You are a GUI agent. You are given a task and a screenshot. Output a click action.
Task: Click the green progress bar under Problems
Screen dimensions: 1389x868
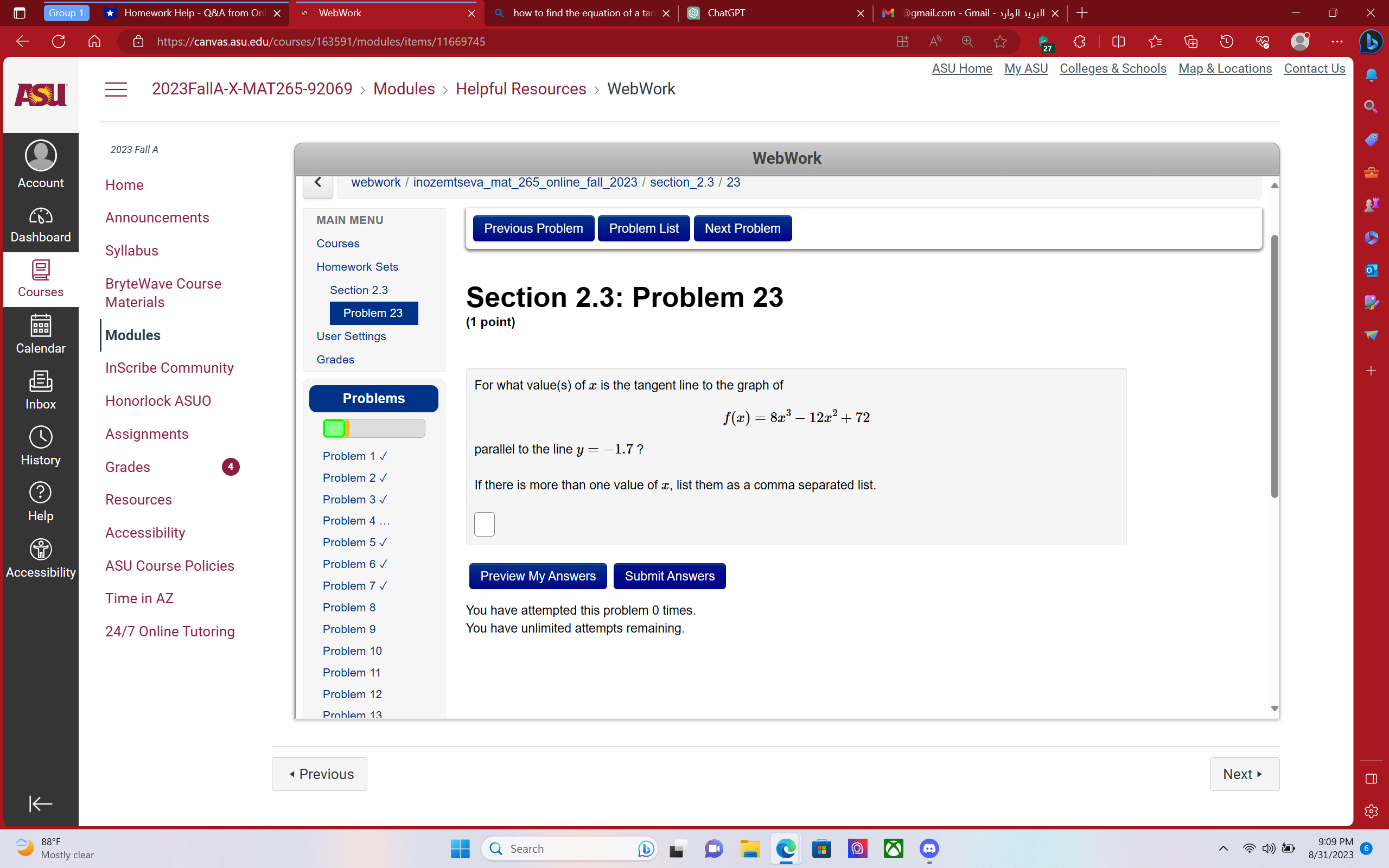[335, 427]
